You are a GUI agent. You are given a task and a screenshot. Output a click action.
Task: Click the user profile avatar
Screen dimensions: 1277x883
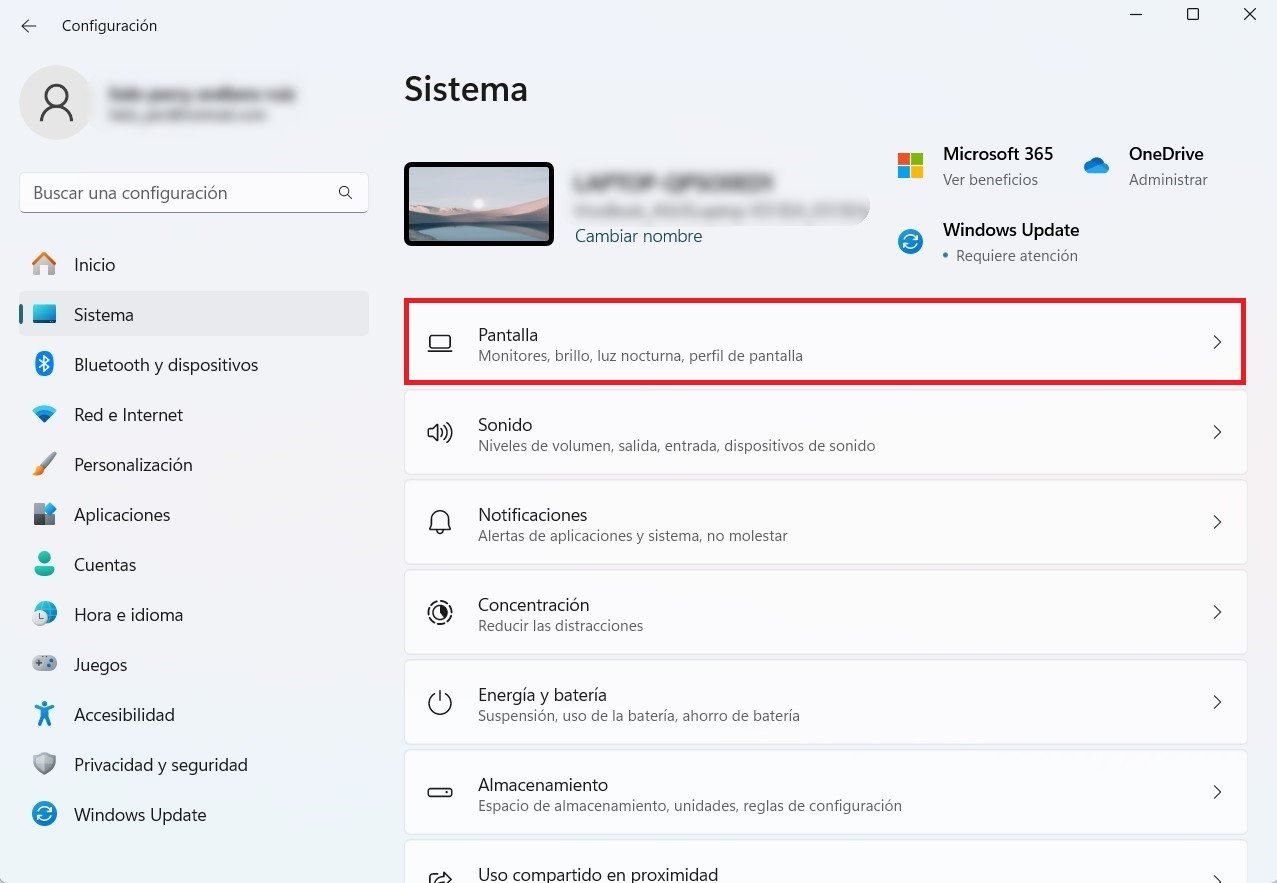pos(57,103)
